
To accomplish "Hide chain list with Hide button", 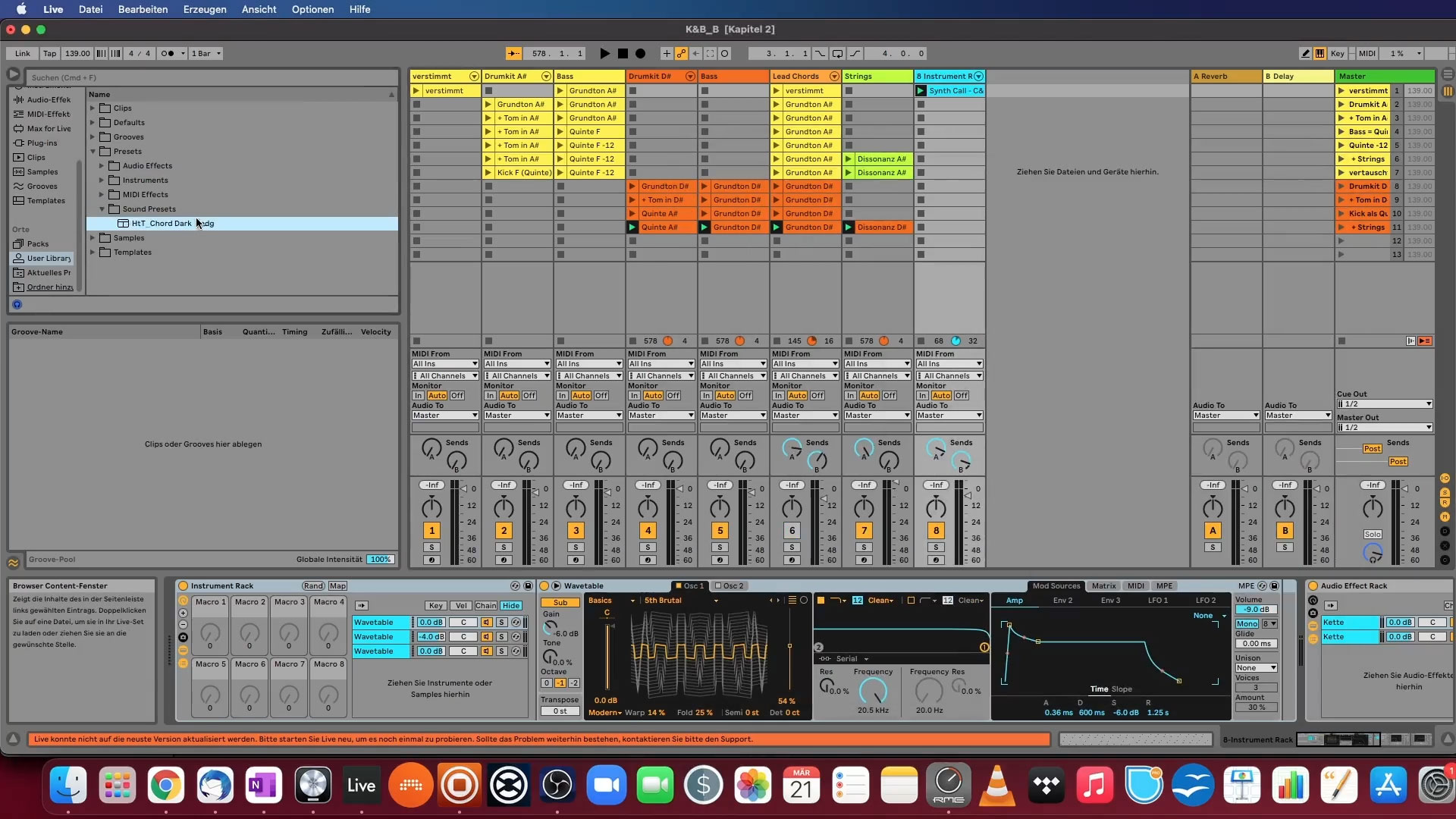I will [511, 606].
